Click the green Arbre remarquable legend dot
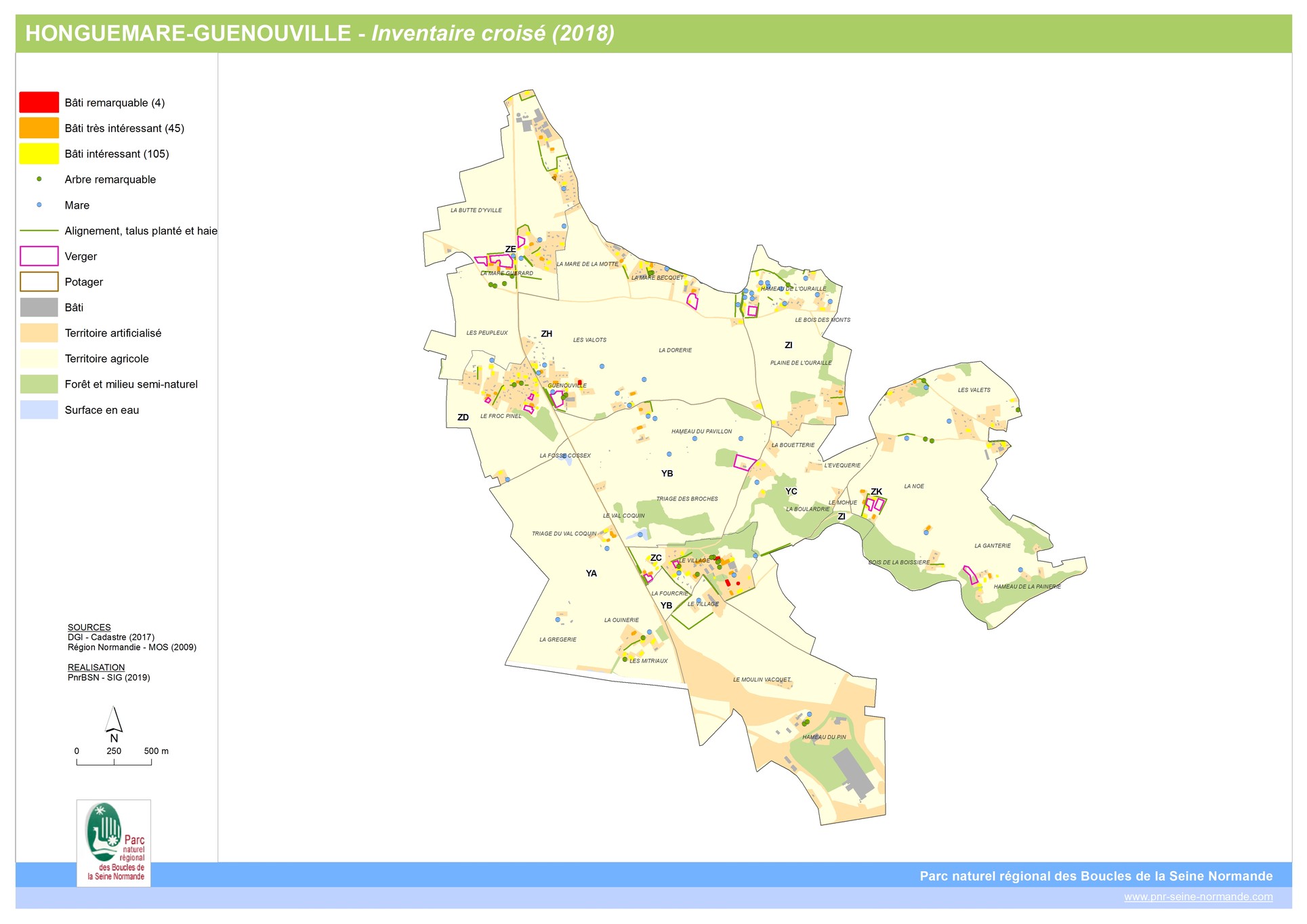The height and width of the screenshot is (924, 1307). pos(39,180)
